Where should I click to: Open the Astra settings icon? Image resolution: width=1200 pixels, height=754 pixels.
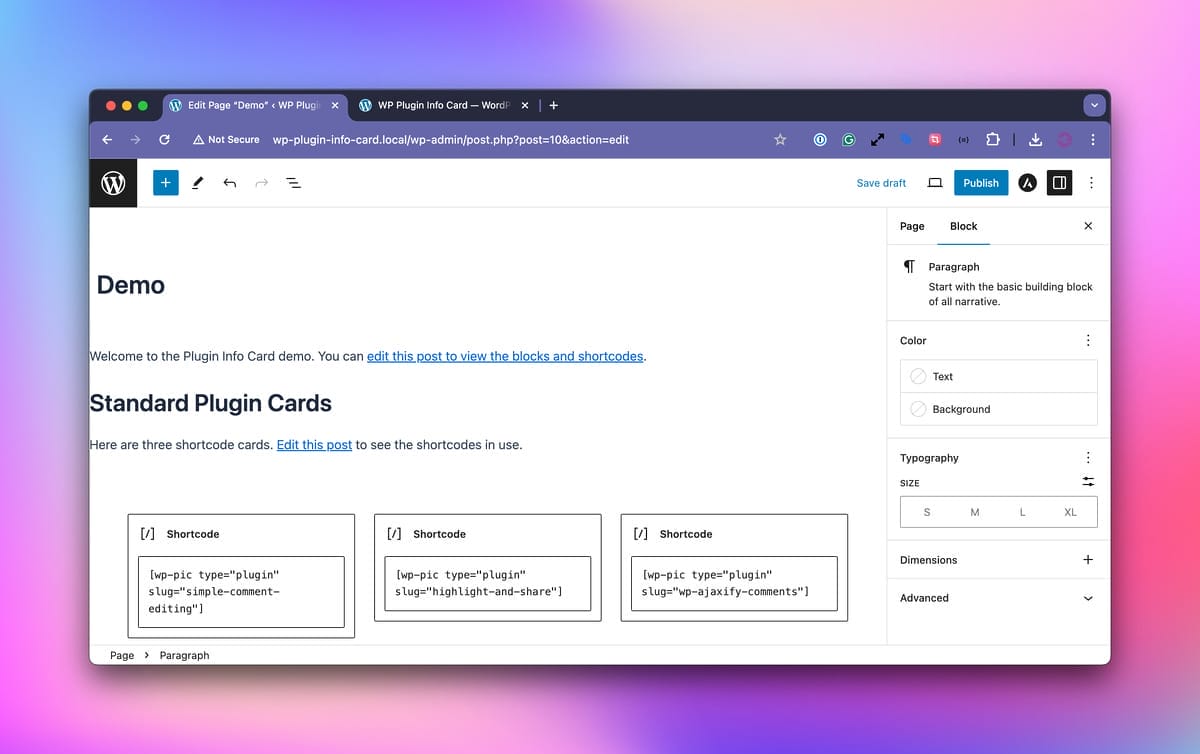pyautogui.click(x=1027, y=183)
